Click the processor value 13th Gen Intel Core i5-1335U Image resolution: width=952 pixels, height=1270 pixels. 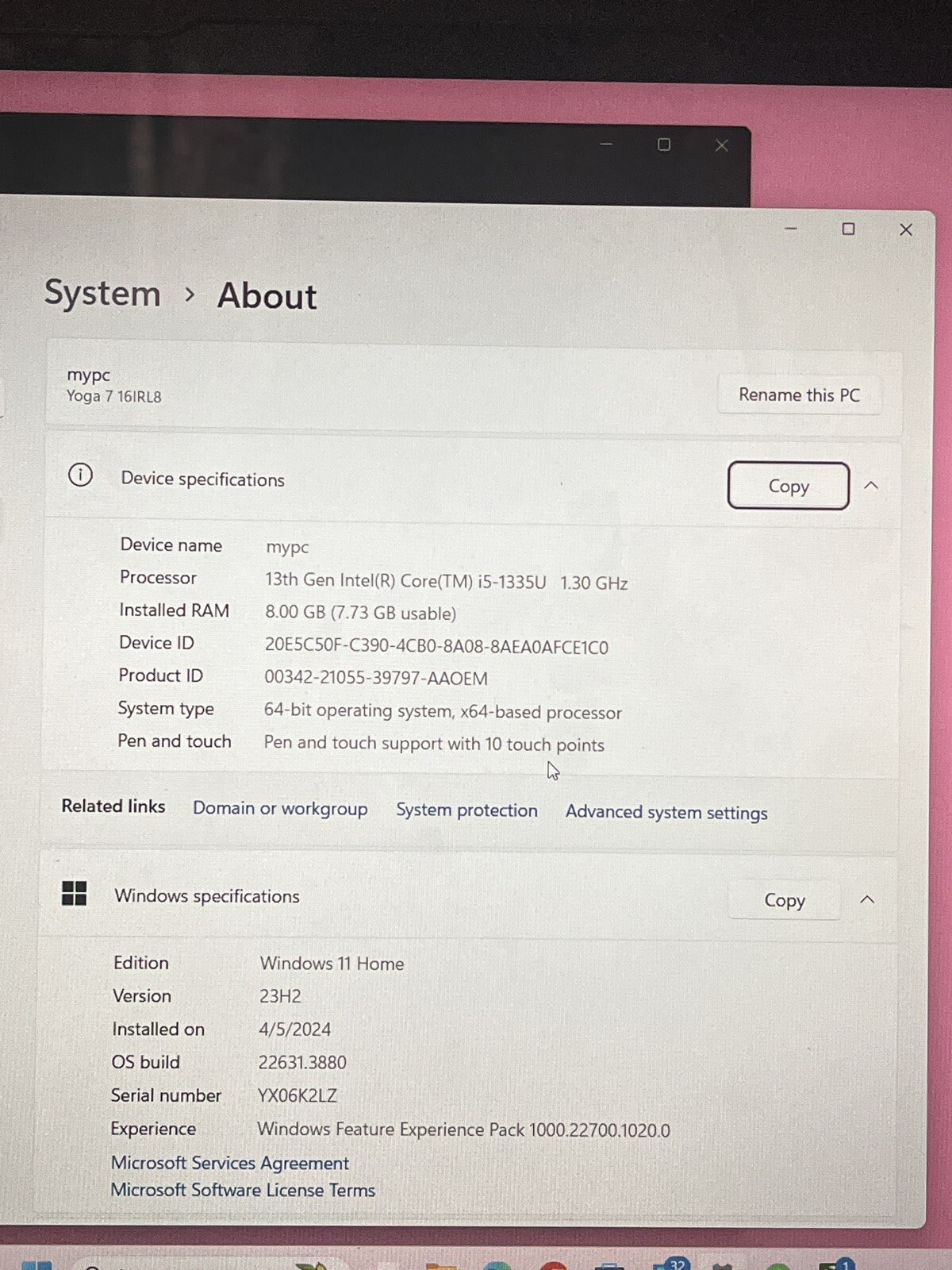446,581
